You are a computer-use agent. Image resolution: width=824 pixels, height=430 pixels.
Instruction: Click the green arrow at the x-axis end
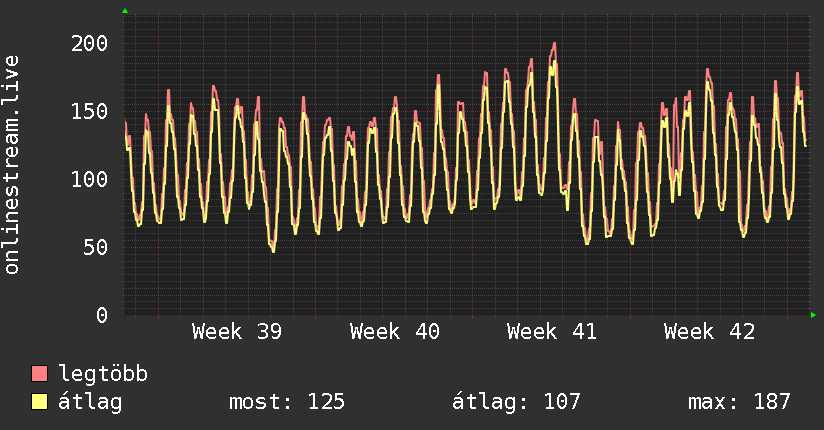(813, 315)
